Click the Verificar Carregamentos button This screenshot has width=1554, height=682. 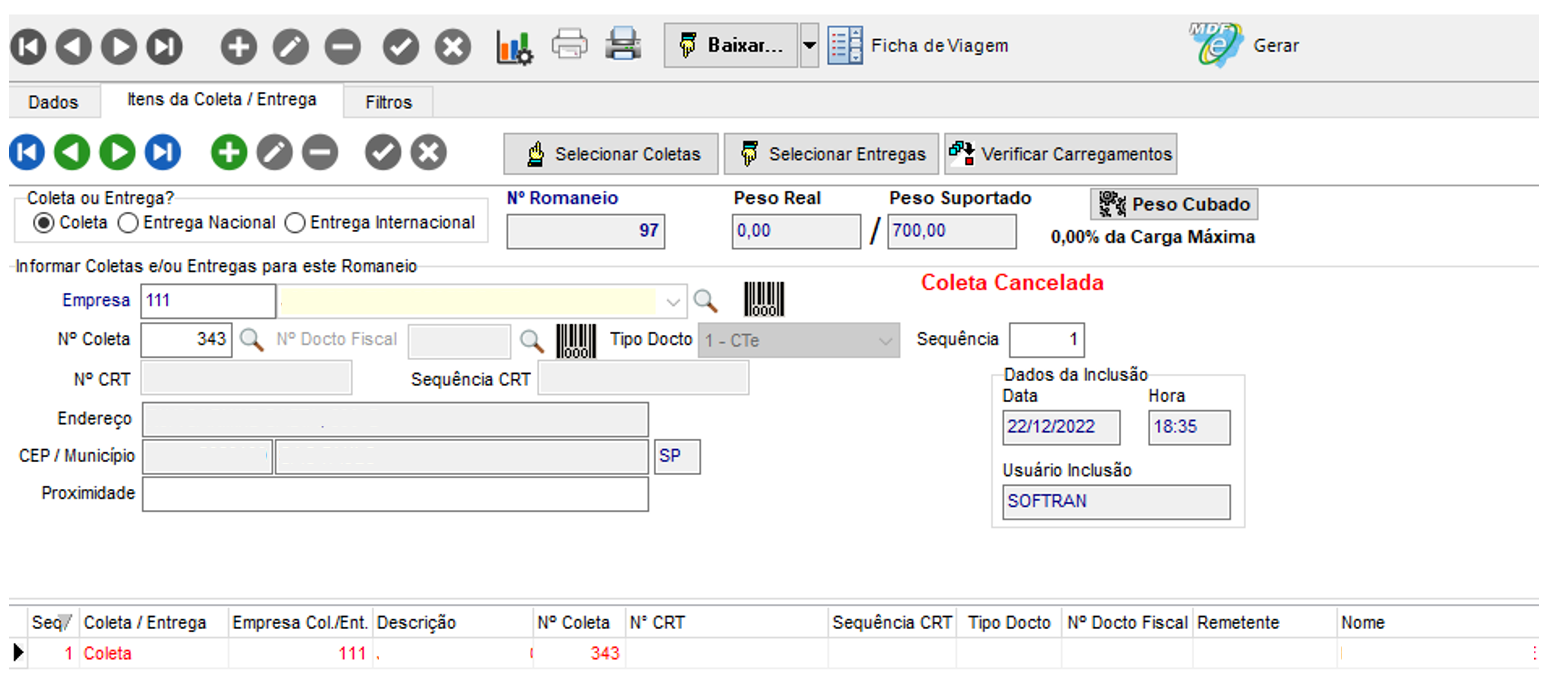pyautogui.click(x=1061, y=154)
